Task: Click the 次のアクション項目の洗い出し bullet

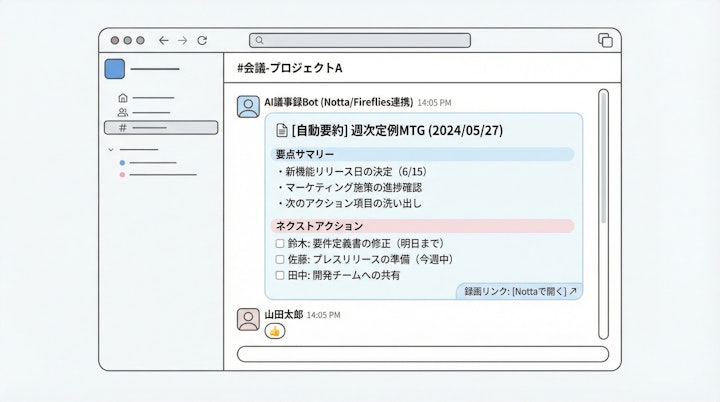Action: pyautogui.click(x=349, y=204)
